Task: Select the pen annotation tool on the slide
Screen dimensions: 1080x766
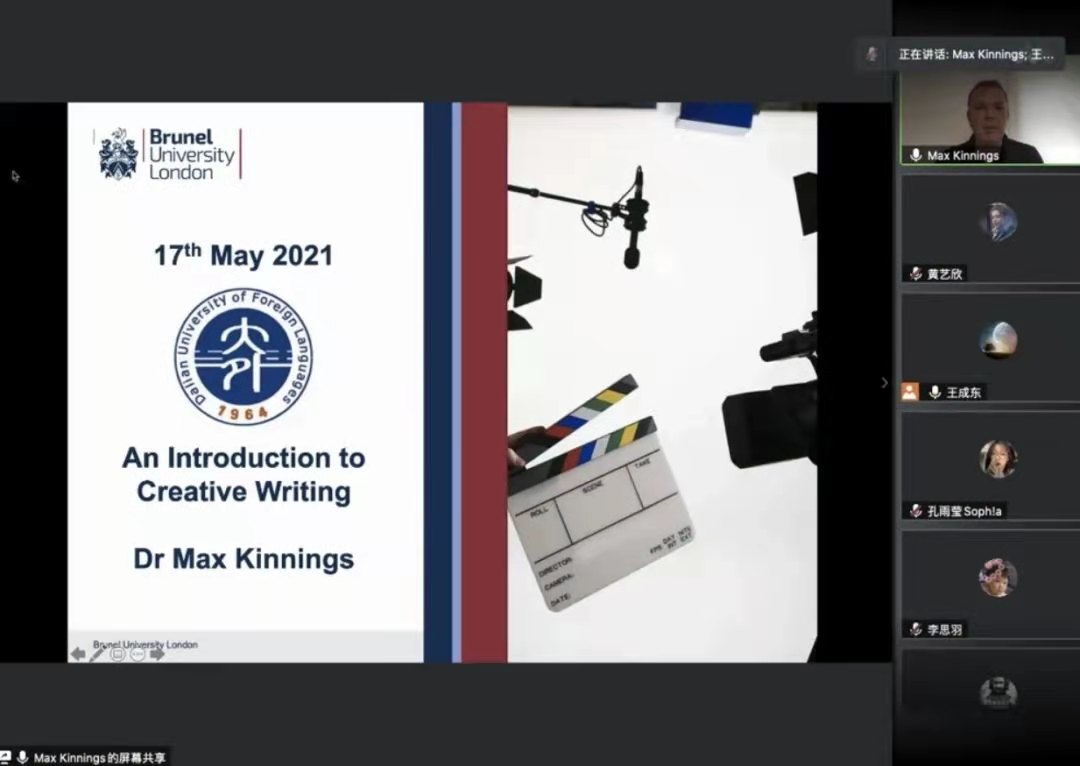Action: 97,654
